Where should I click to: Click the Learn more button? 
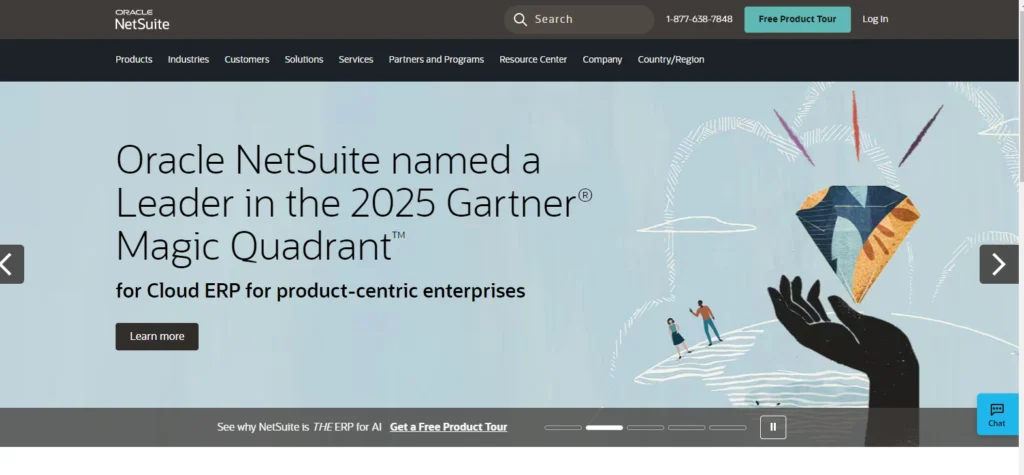[157, 336]
